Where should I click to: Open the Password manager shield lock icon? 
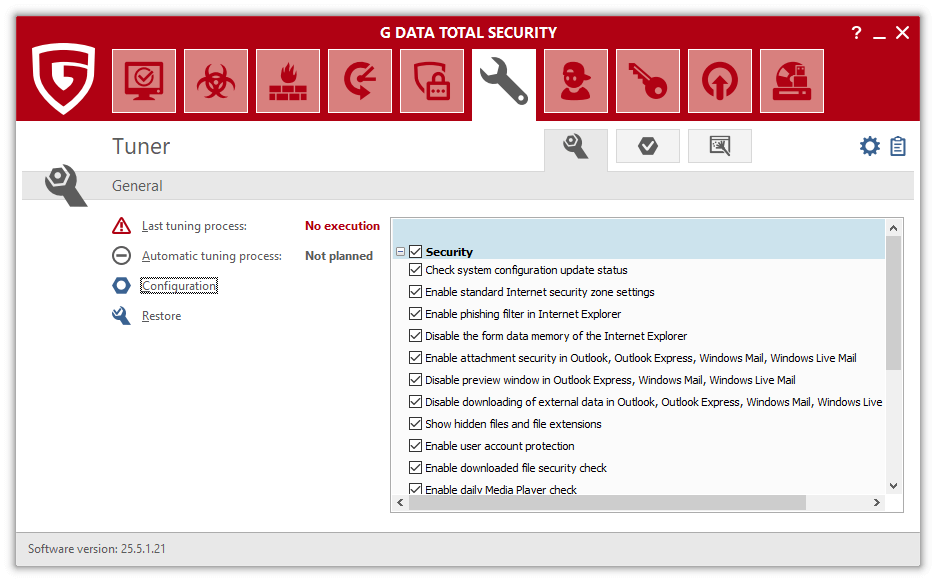point(432,81)
